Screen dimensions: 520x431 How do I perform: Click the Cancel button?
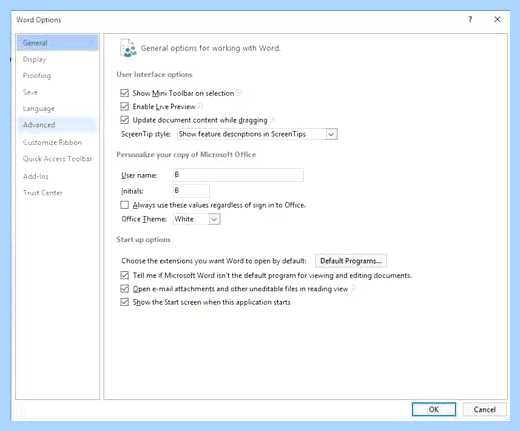tap(484, 409)
